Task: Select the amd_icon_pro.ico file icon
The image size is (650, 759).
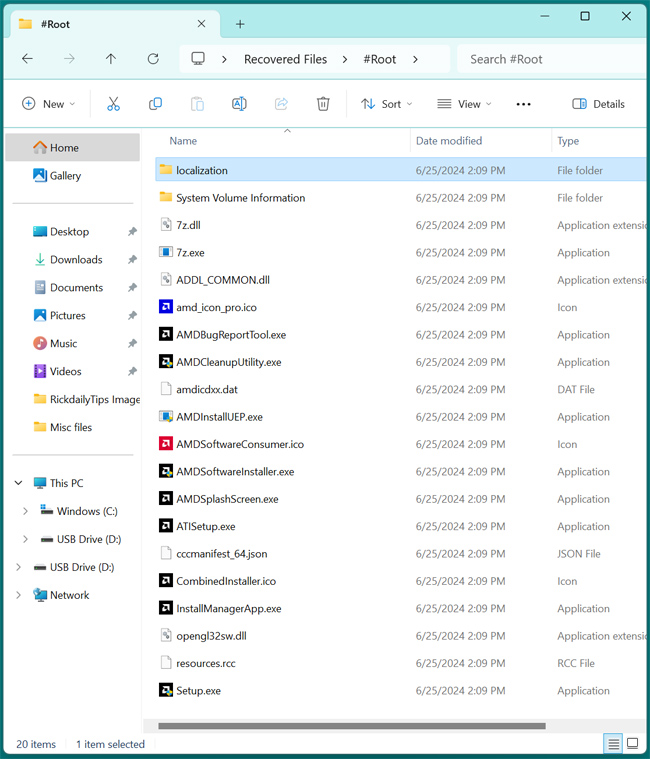Action: pyautogui.click(x=166, y=307)
